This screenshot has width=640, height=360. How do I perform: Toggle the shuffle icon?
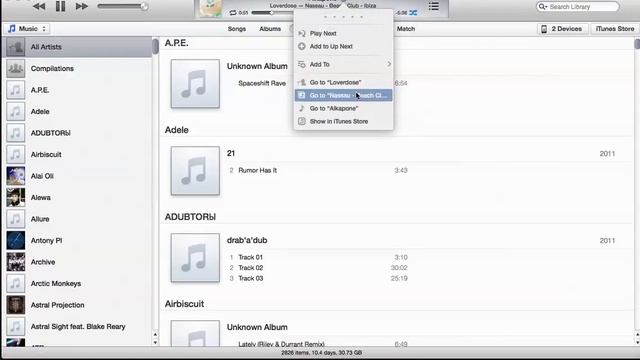coord(413,13)
